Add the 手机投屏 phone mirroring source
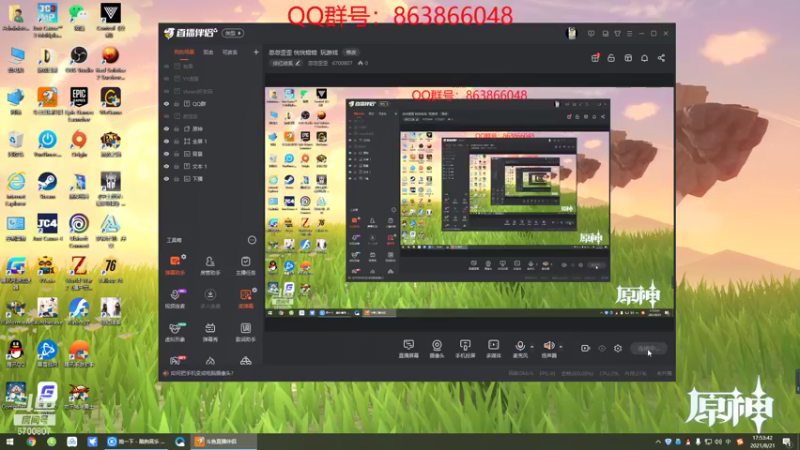Image resolution: width=800 pixels, height=450 pixels. [x=465, y=348]
